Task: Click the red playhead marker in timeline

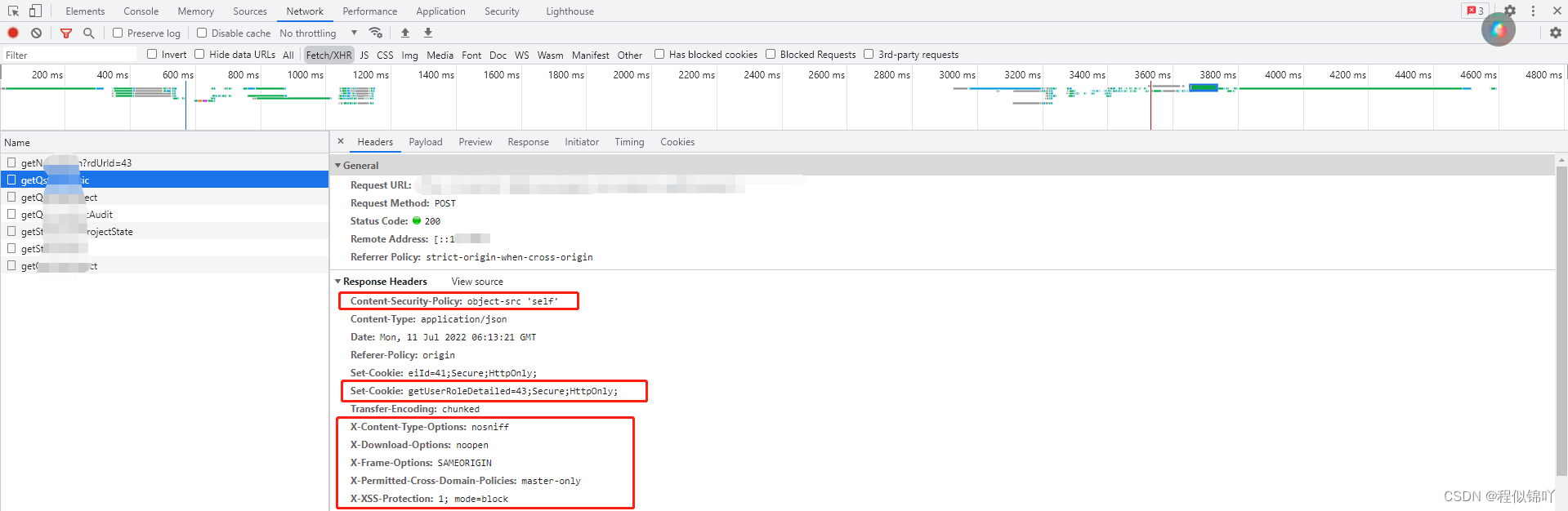Action: pyautogui.click(x=1150, y=104)
